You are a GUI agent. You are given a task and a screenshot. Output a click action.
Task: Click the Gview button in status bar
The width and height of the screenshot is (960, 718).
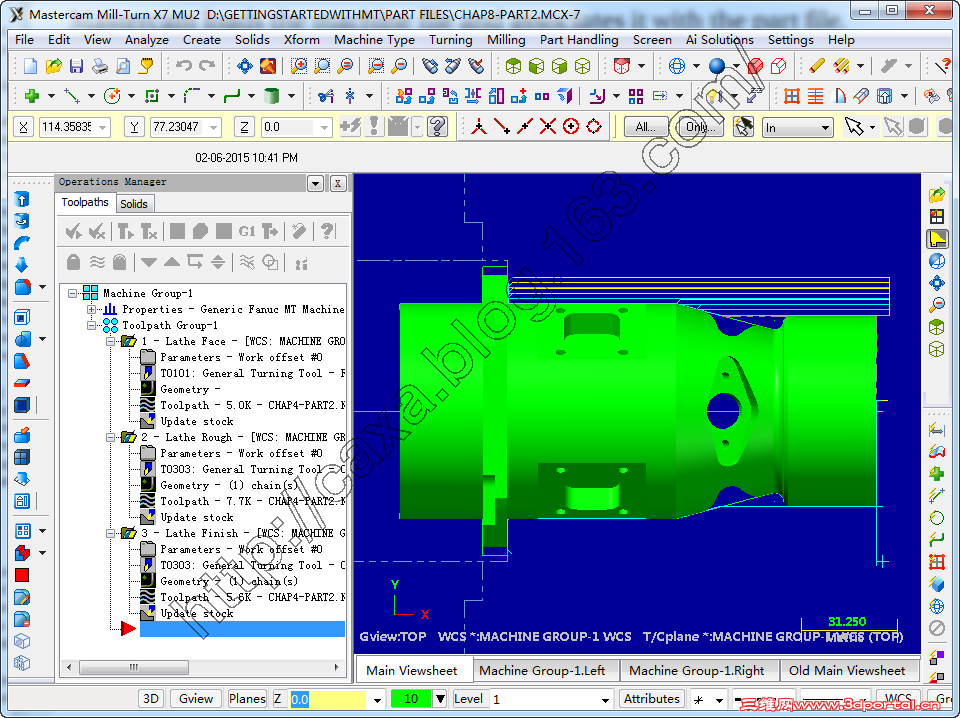(x=196, y=699)
